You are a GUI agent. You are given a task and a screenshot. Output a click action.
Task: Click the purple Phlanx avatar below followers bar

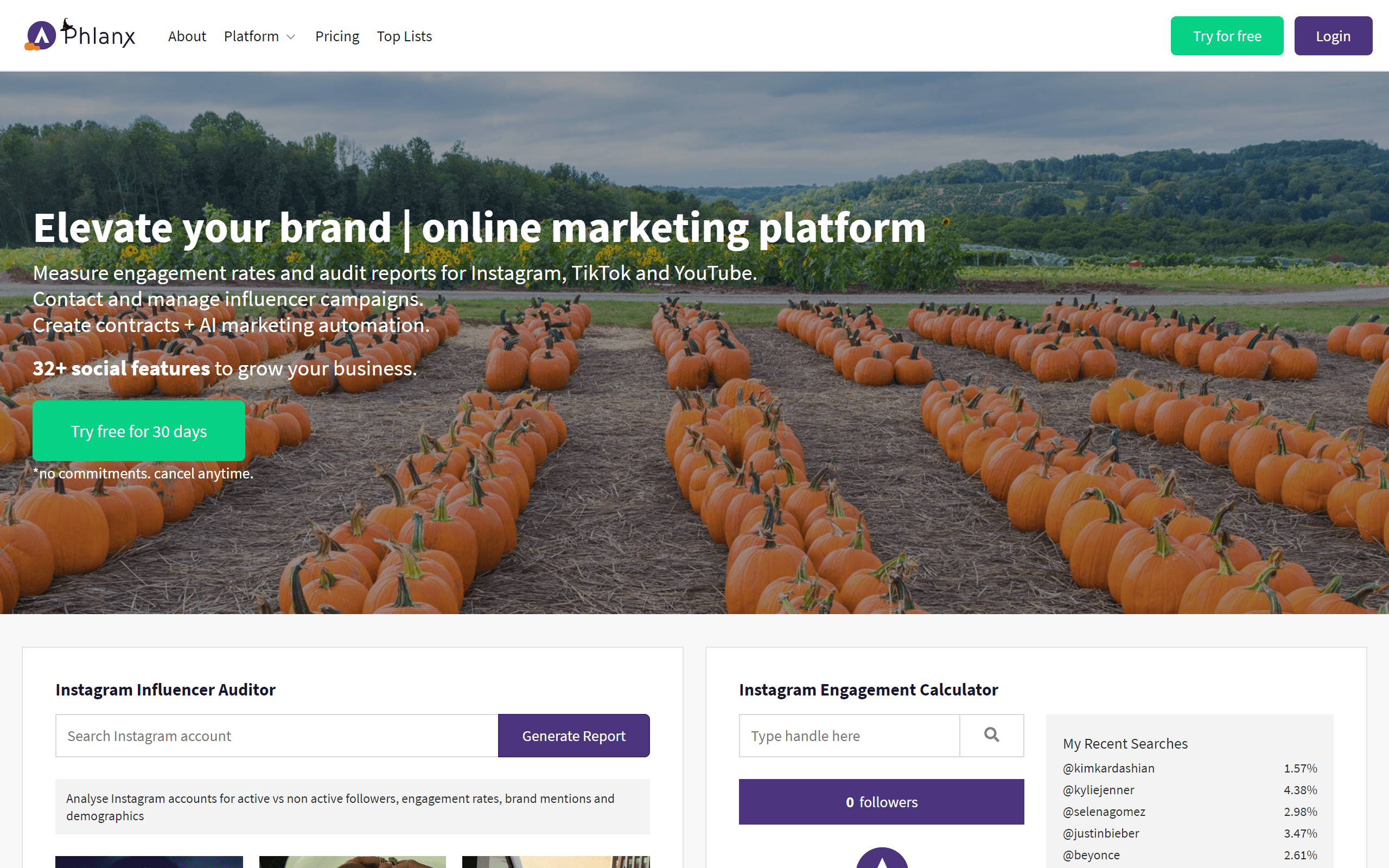882,858
